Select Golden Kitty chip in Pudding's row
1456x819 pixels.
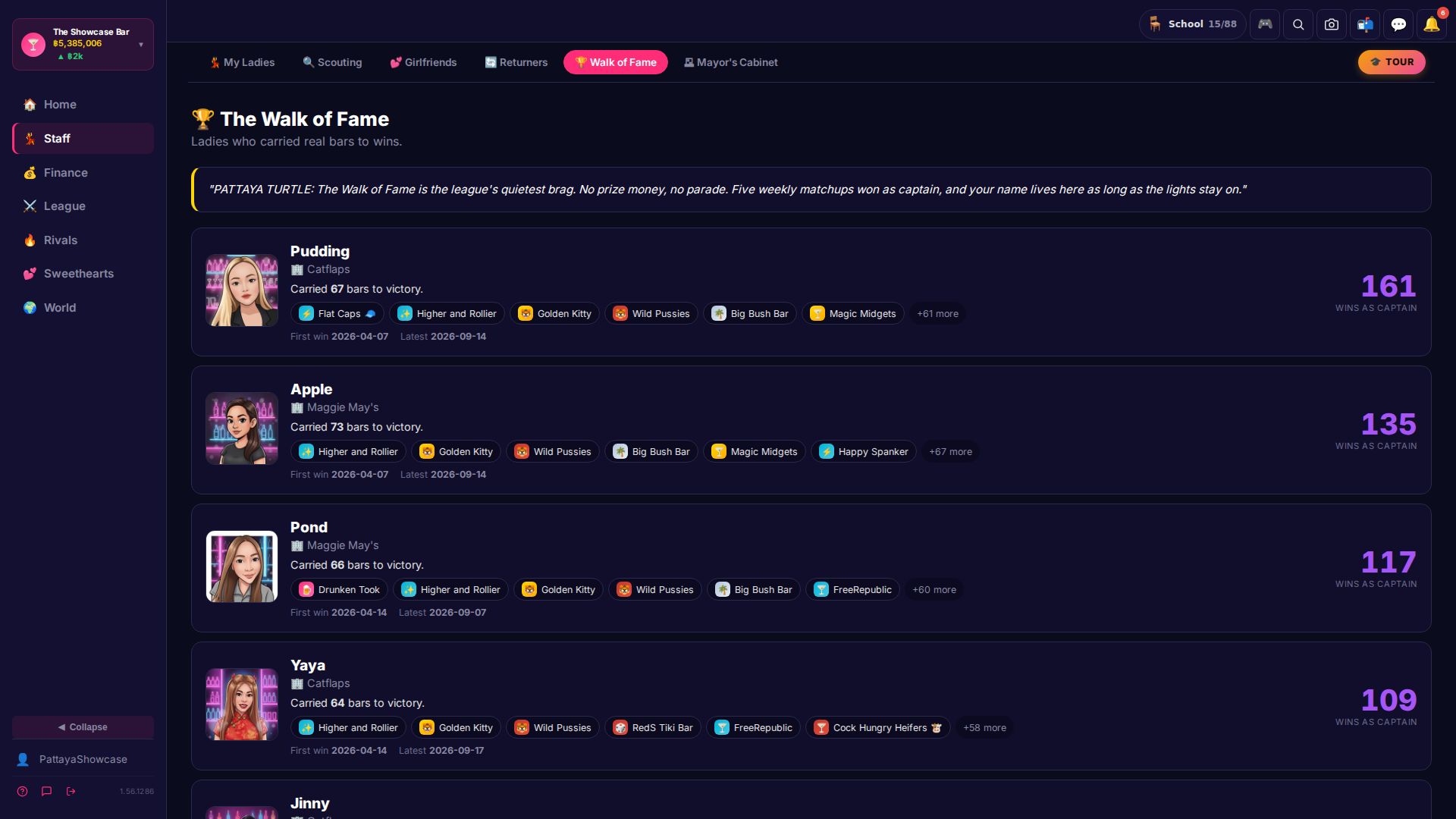[x=554, y=314]
